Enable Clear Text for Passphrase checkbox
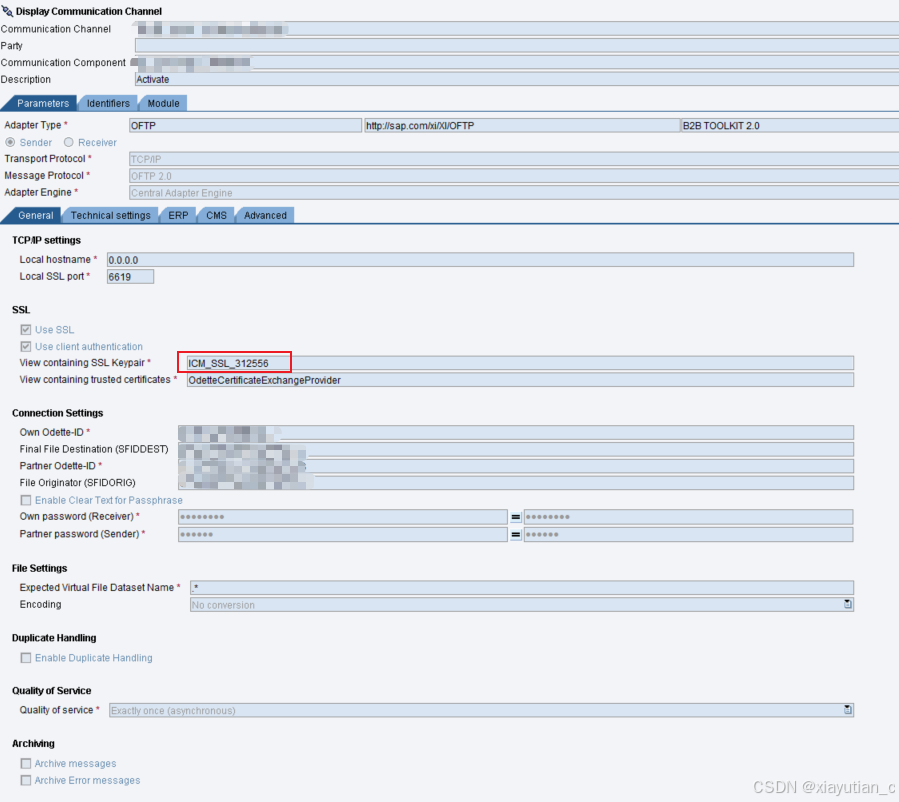Viewport: 899px width, 802px height. pyautogui.click(x=26, y=500)
